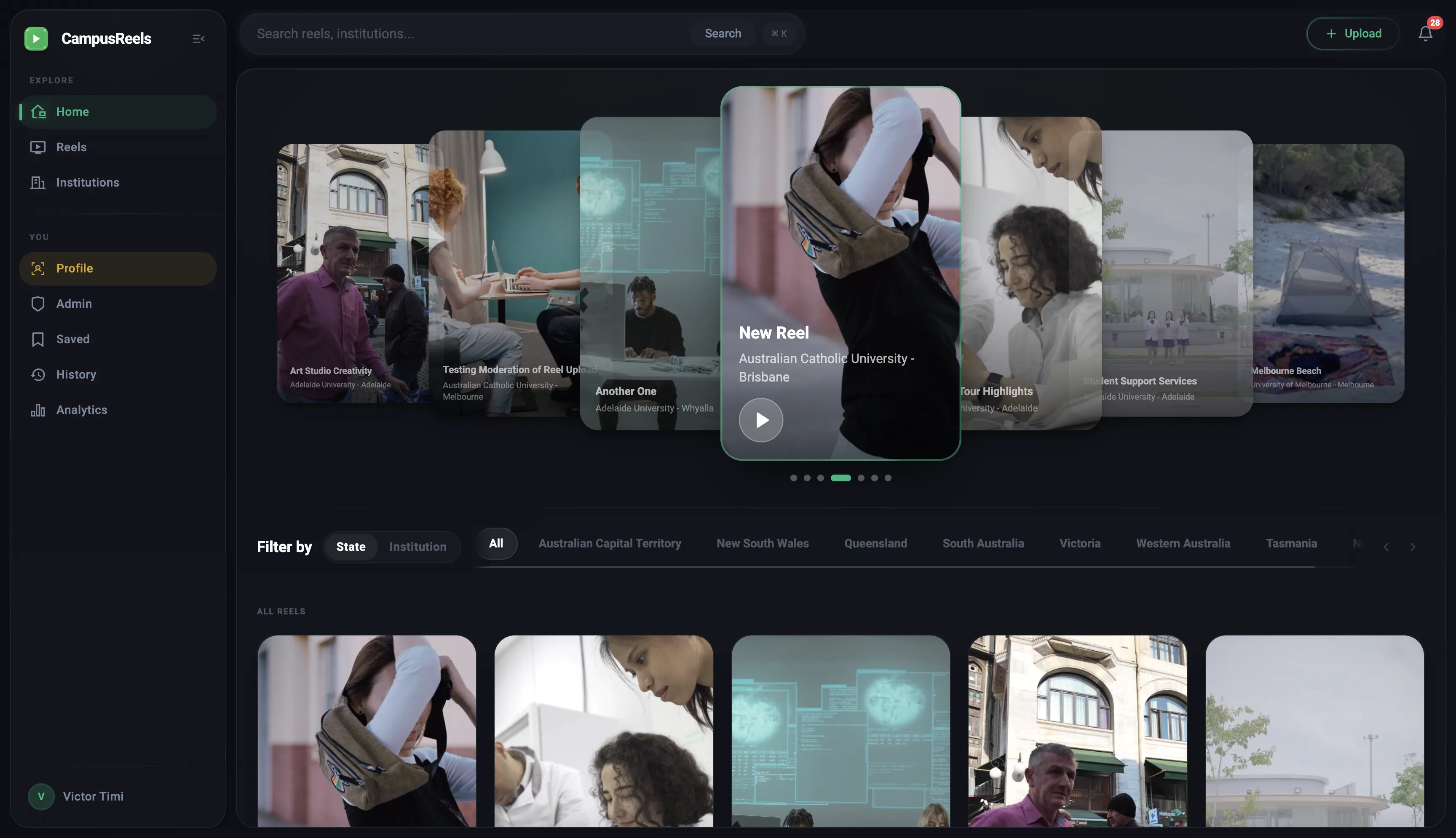Image resolution: width=1456 pixels, height=838 pixels.
Task: Open Victor Timi user account menu
Action: [93, 797]
